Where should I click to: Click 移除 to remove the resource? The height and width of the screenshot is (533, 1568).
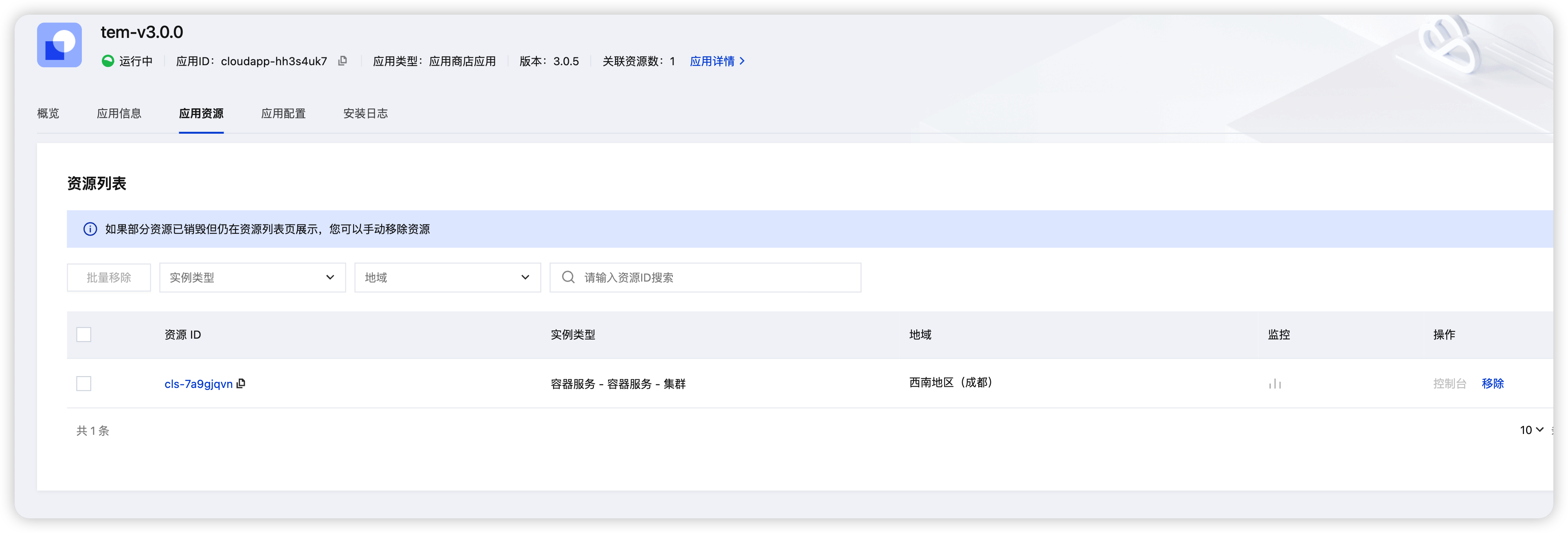1492,383
